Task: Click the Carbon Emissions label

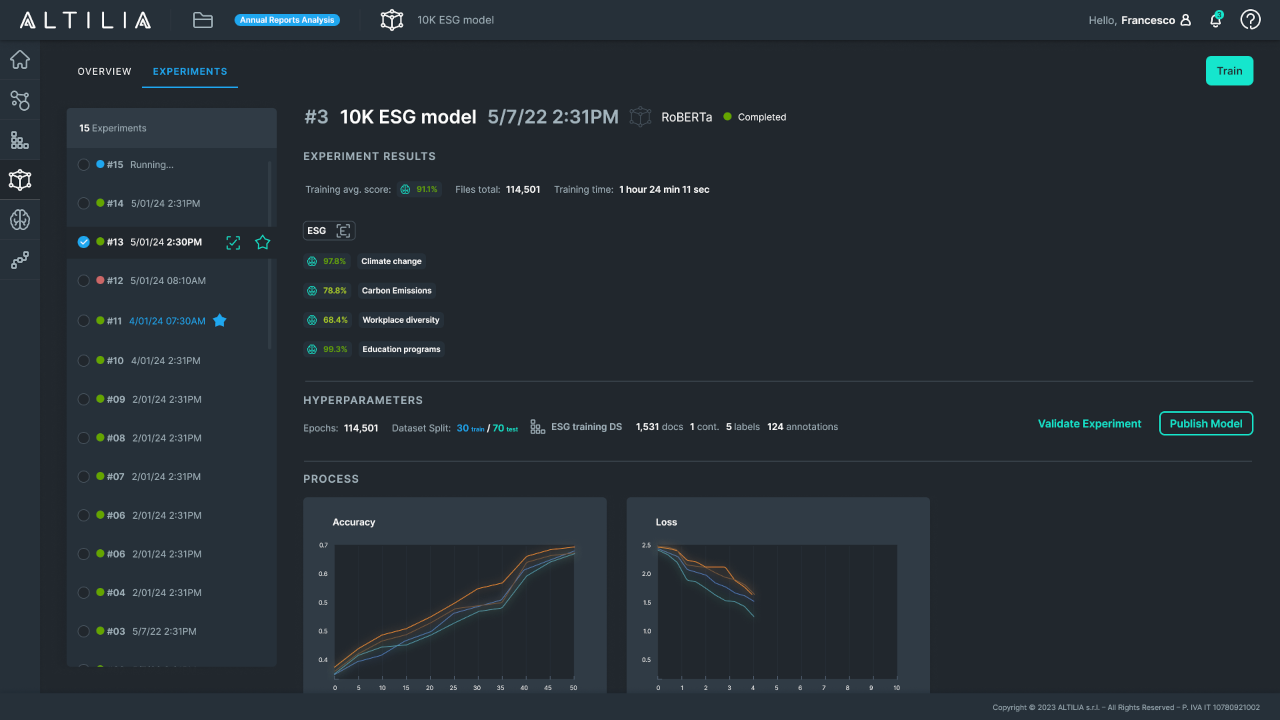Action: (x=397, y=291)
